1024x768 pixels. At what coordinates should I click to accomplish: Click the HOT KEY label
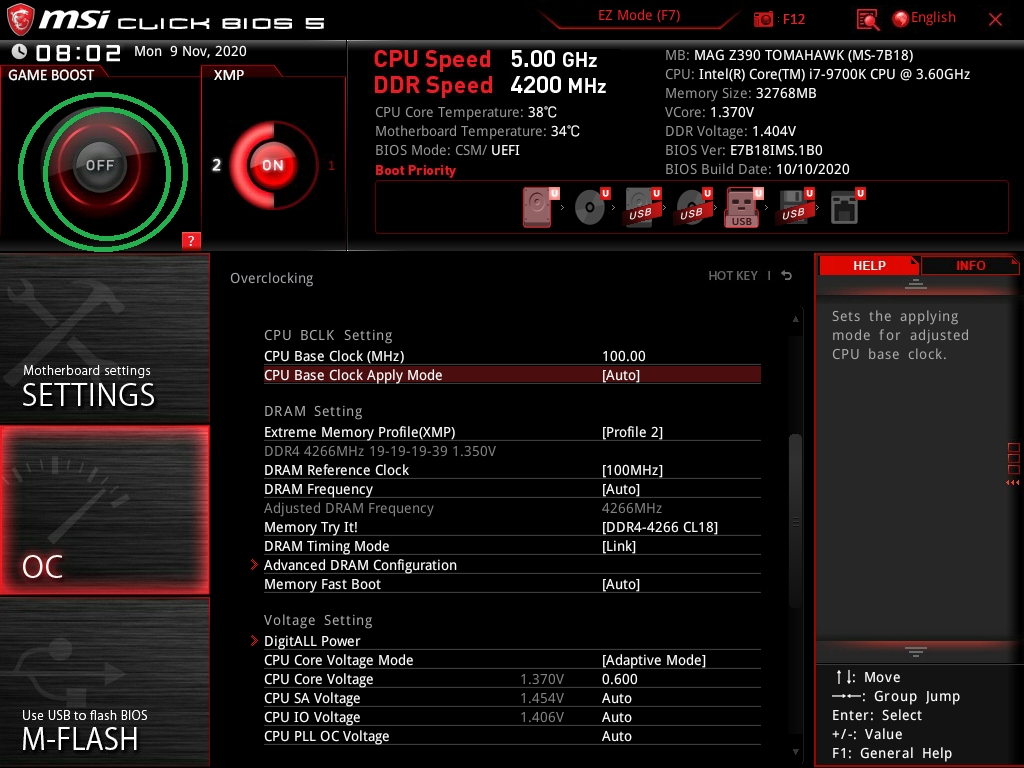pos(733,276)
